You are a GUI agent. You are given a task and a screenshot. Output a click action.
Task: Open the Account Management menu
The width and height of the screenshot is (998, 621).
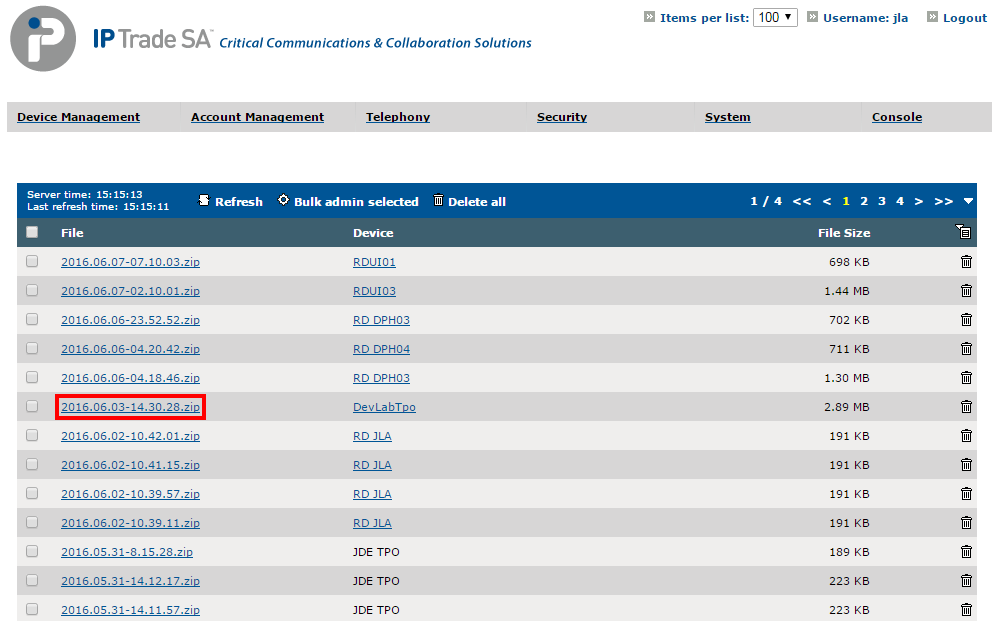[x=257, y=117]
